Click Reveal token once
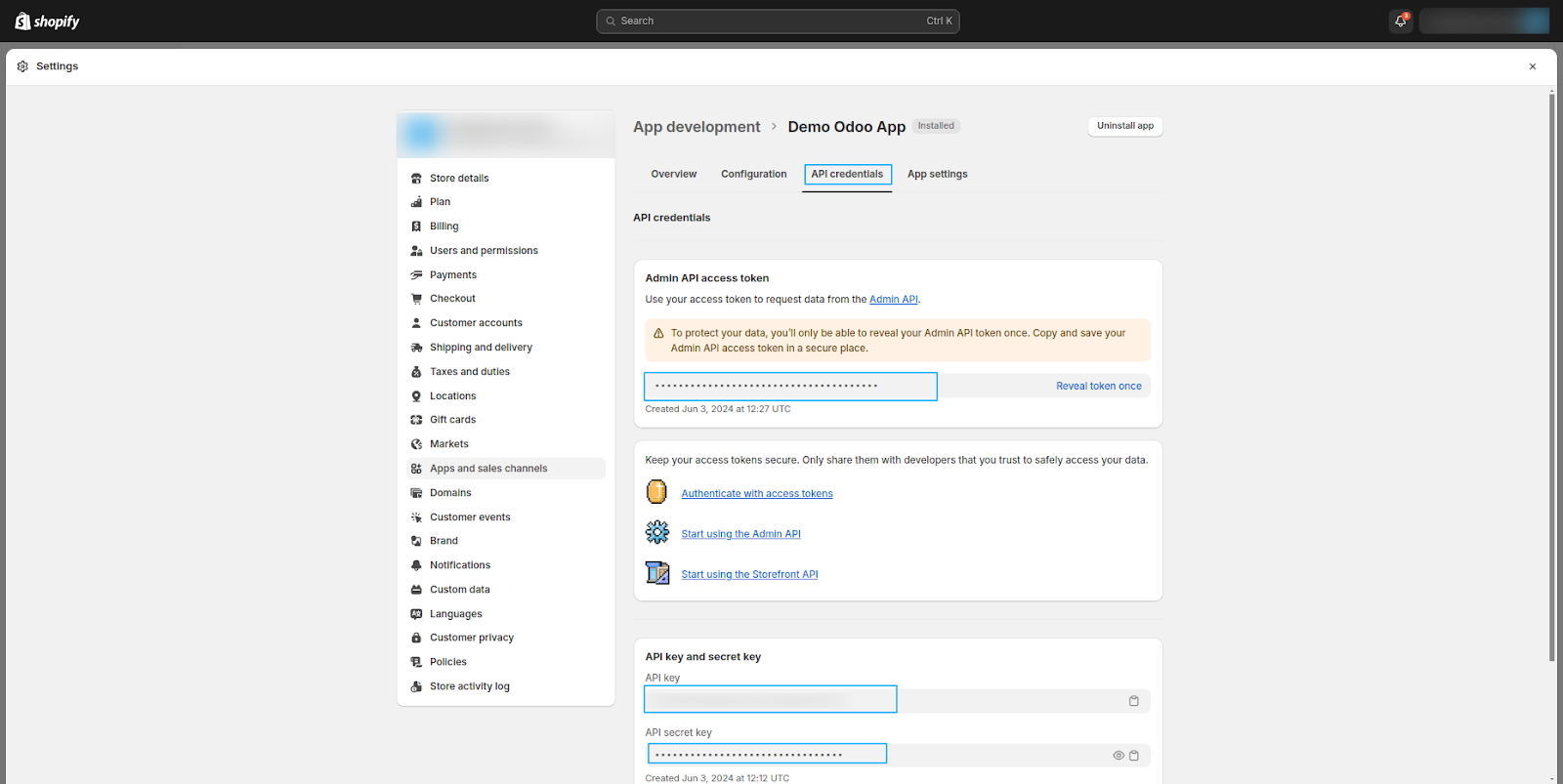Viewport: 1563px width, 784px height. pyautogui.click(x=1099, y=387)
